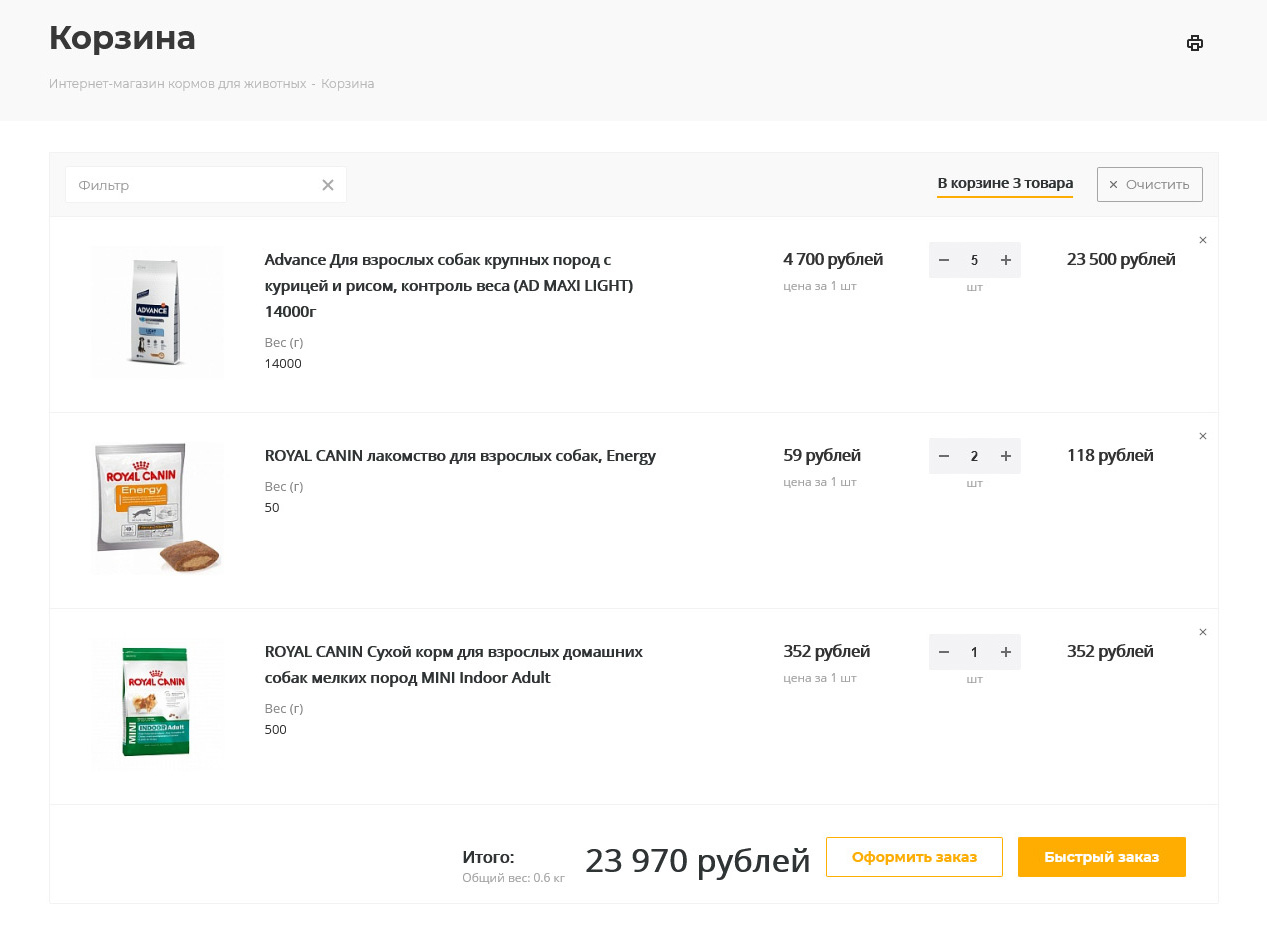Click the Быстрый заказ button
This screenshot has width=1267, height=940.
(1101, 857)
